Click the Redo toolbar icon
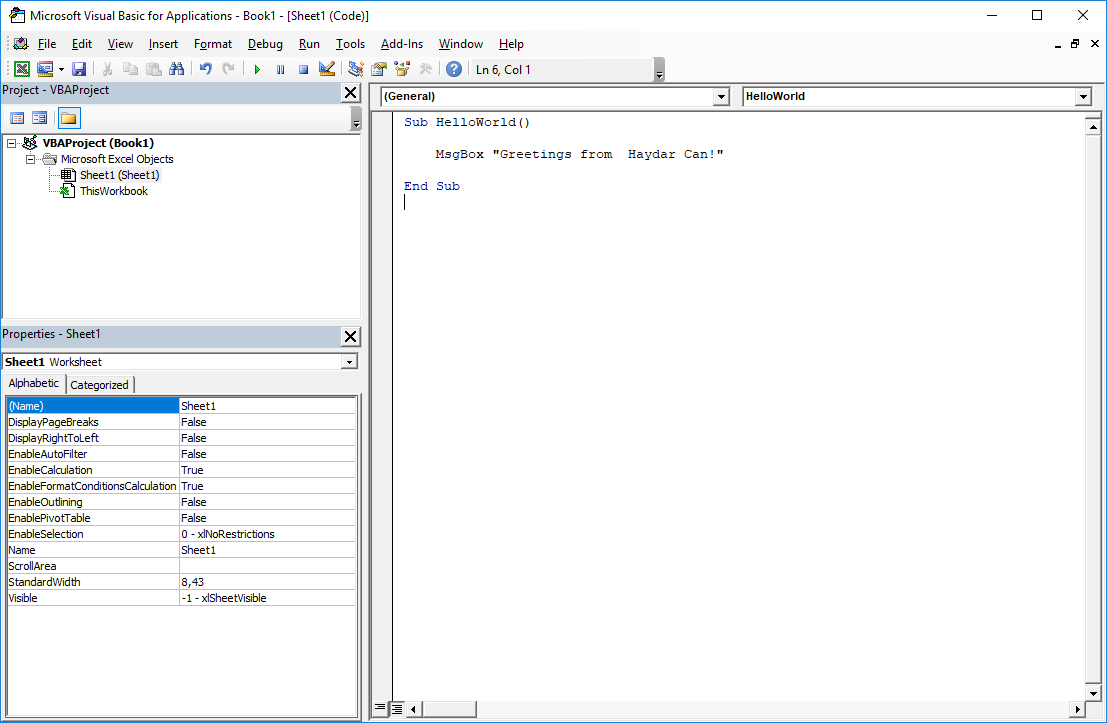The width and height of the screenshot is (1107, 723). point(228,69)
